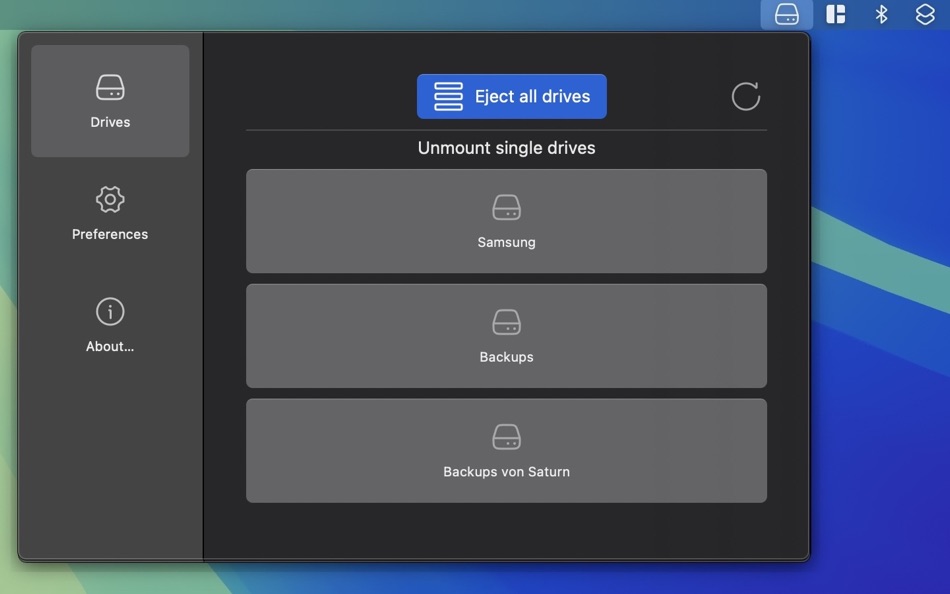
Task: Click the stacked layers menu bar icon
Action: (x=925, y=14)
